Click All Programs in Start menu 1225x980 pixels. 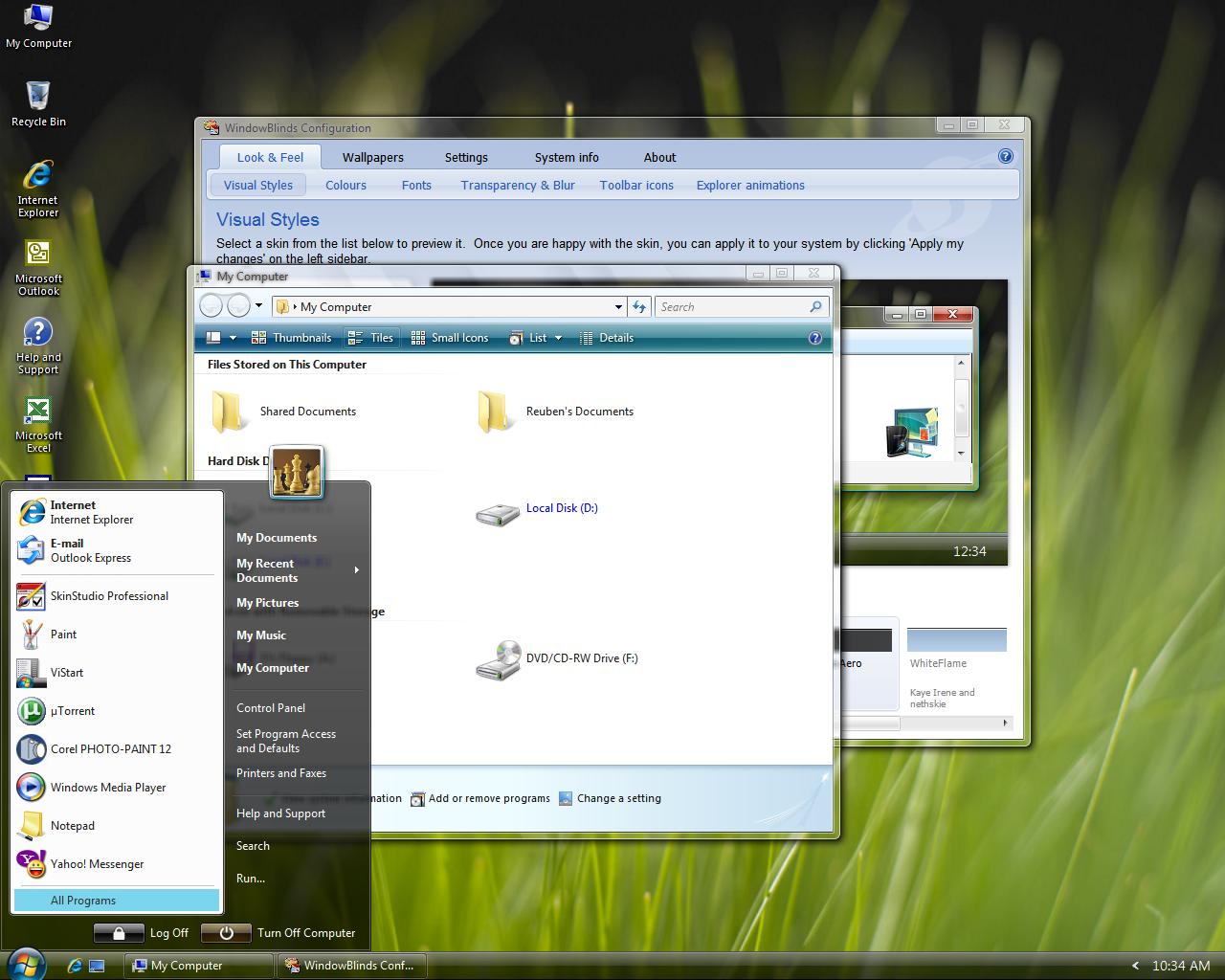[x=116, y=901]
